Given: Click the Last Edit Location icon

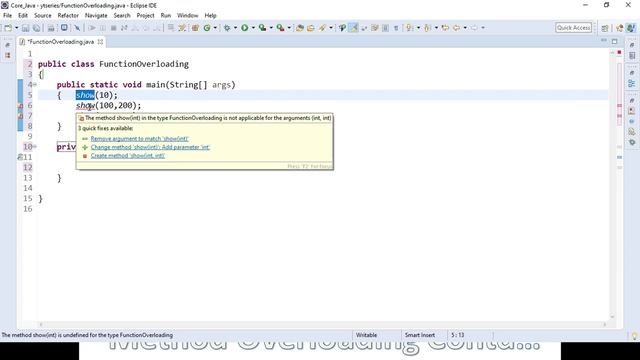Looking at the screenshot, I should [x=445, y=28].
